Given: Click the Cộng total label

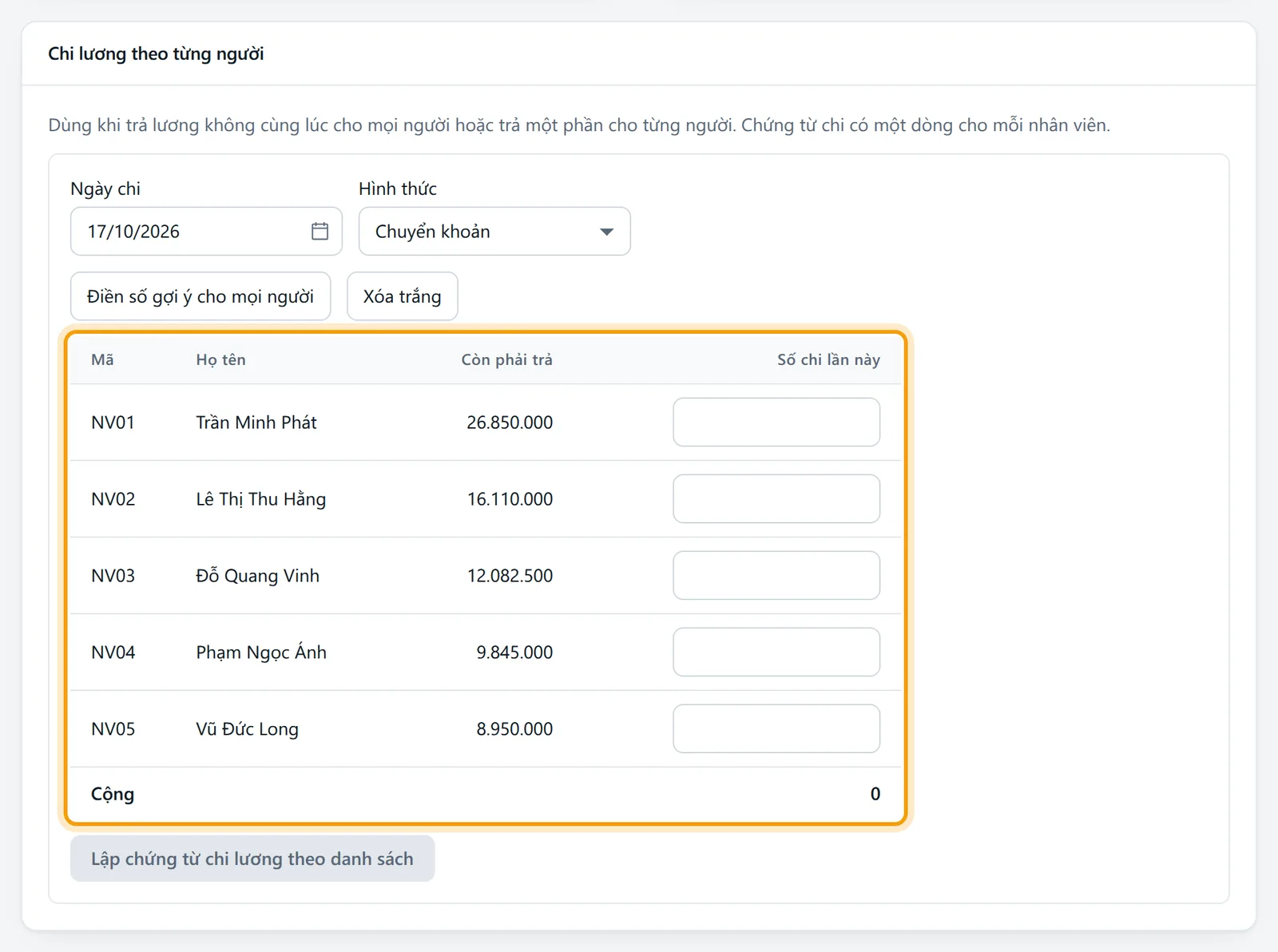Looking at the screenshot, I should (113, 795).
